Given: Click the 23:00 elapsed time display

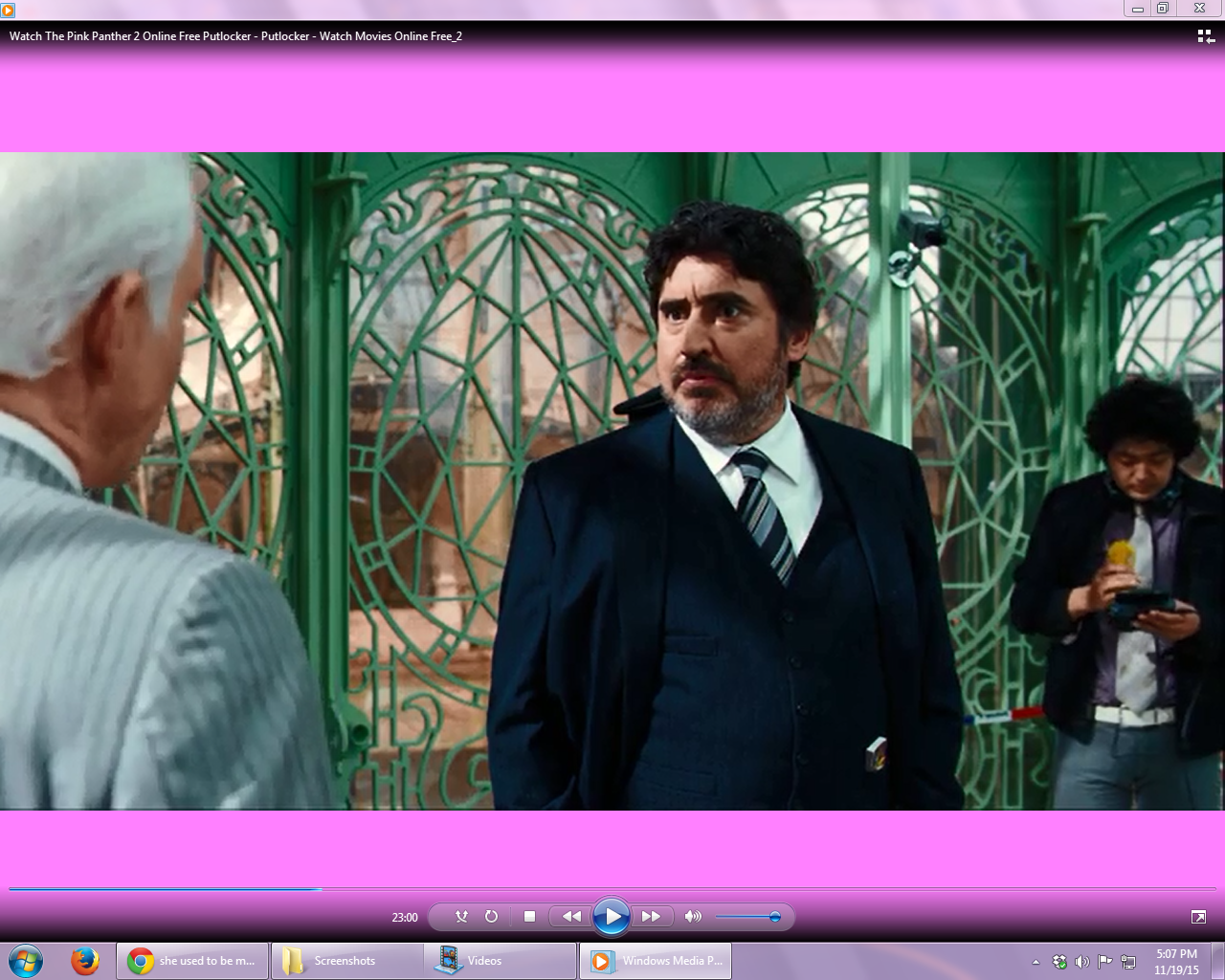Looking at the screenshot, I should pos(405,918).
